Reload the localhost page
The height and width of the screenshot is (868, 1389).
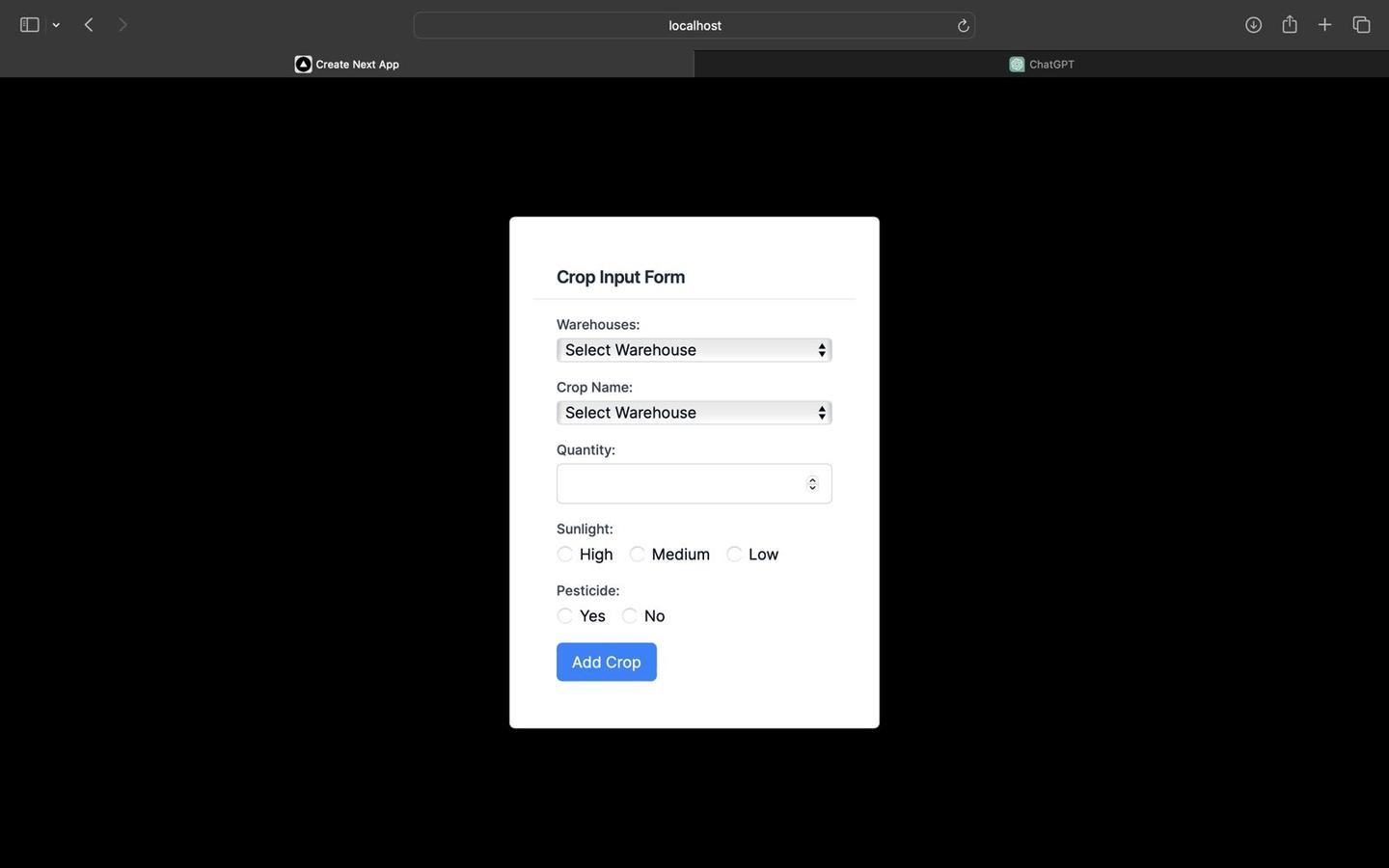click(963, 26)
